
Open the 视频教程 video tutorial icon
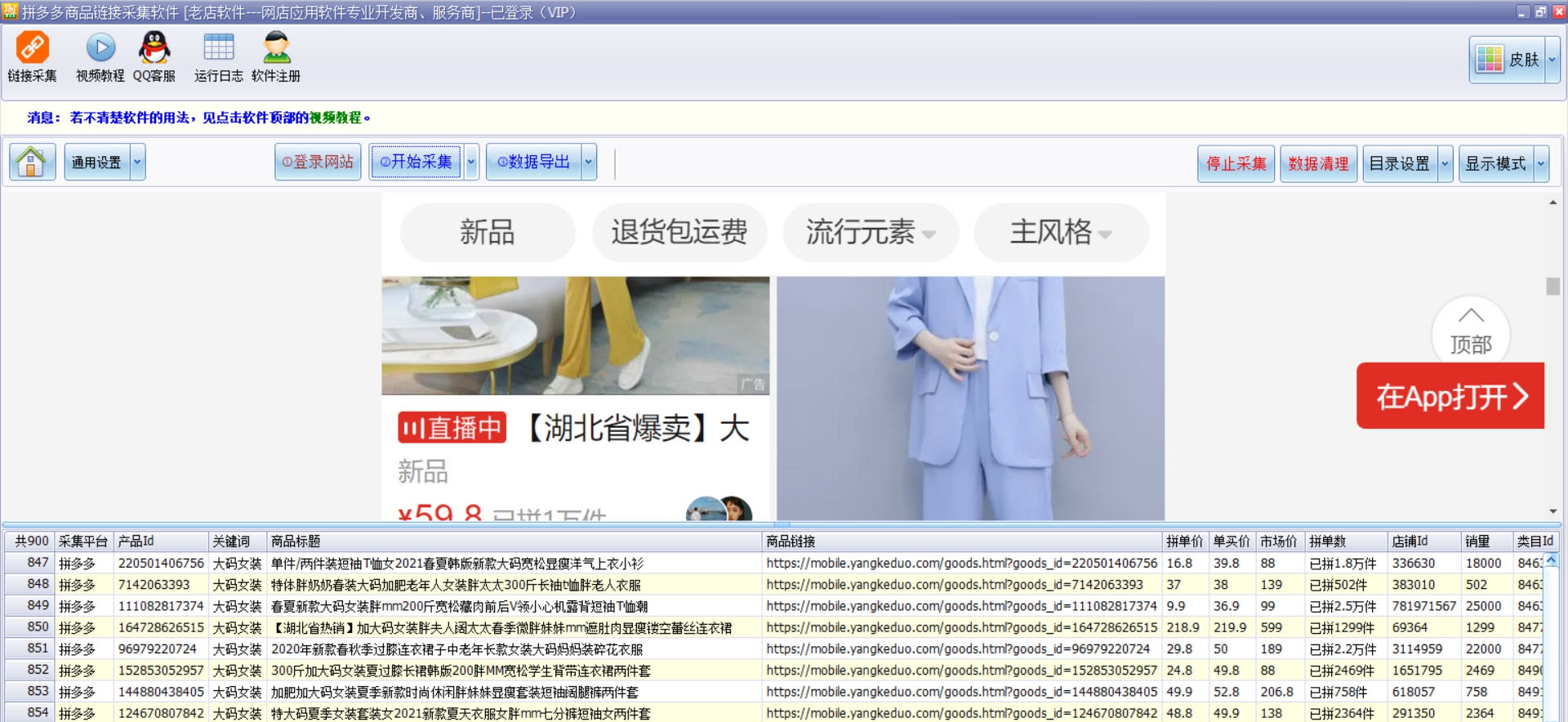pyautogui.click(x=100, y=48)
